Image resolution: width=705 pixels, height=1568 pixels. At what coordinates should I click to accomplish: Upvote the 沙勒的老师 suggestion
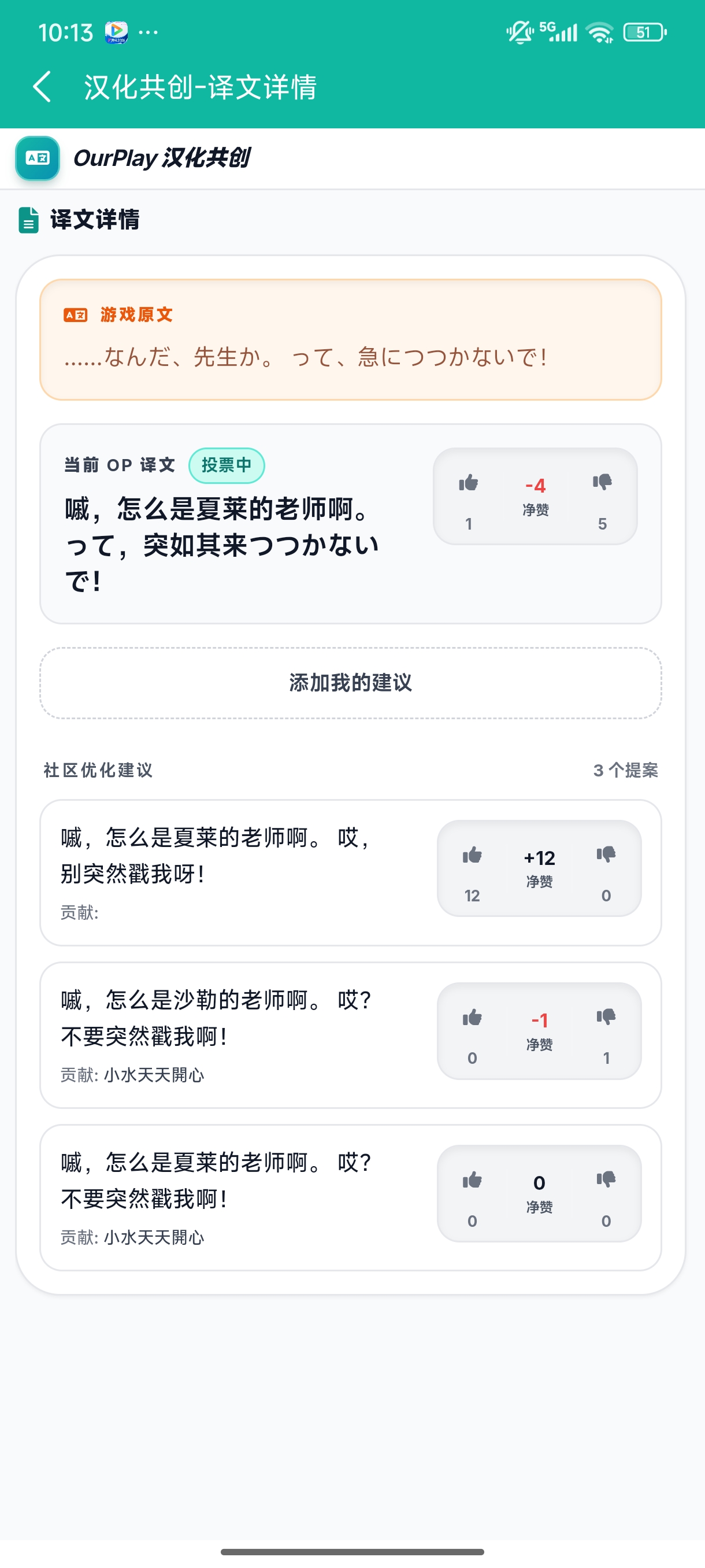pyautogui.click(x=472, y=1018)
